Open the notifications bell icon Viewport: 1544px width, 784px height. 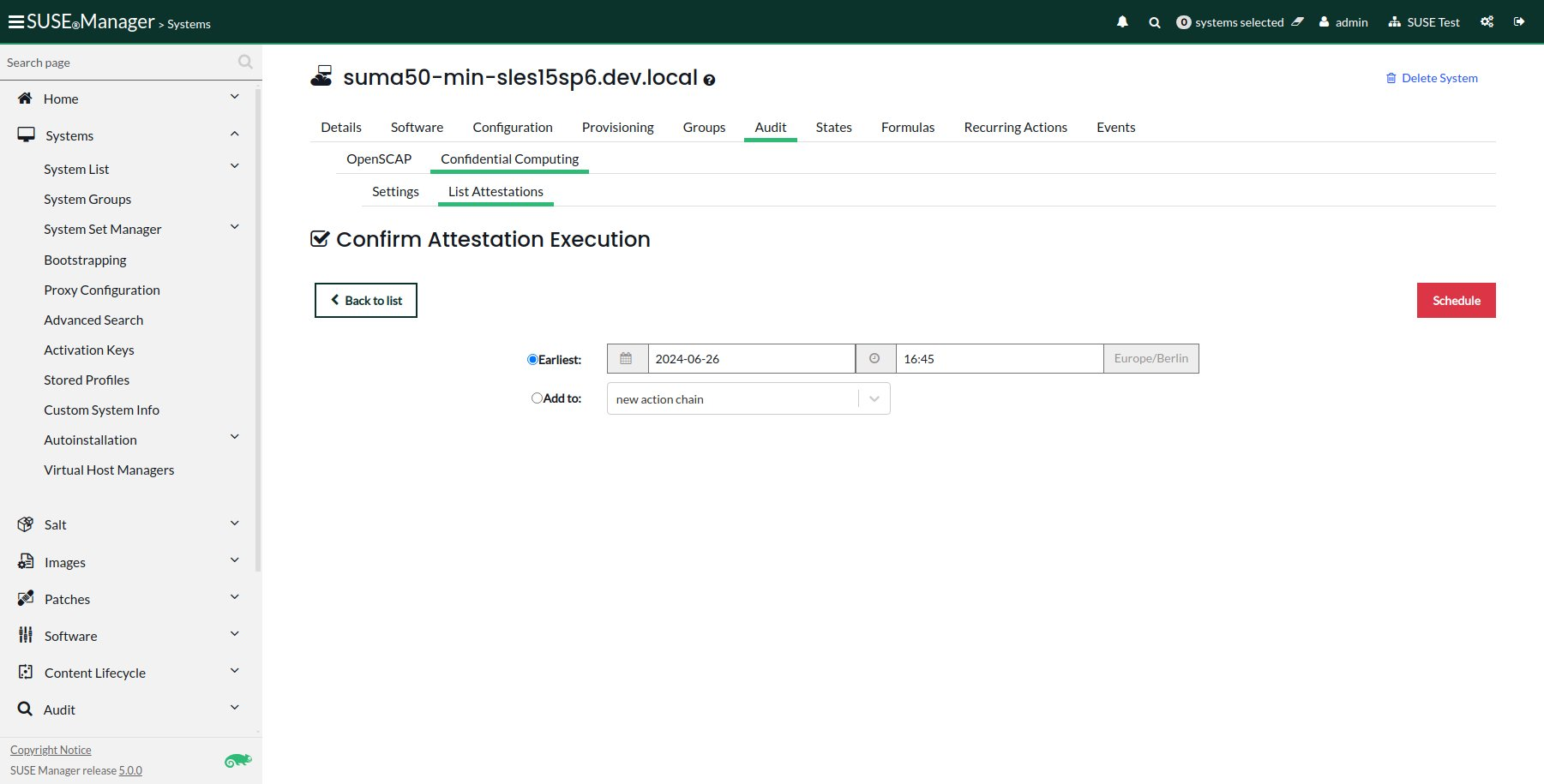click(1122, 22)
